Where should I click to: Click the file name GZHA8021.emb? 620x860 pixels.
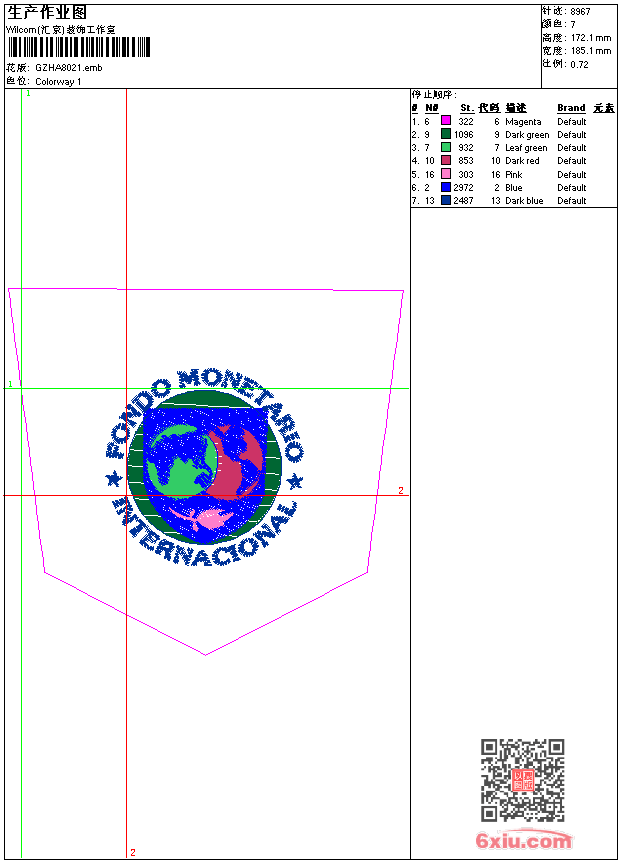tap(69, 68)
